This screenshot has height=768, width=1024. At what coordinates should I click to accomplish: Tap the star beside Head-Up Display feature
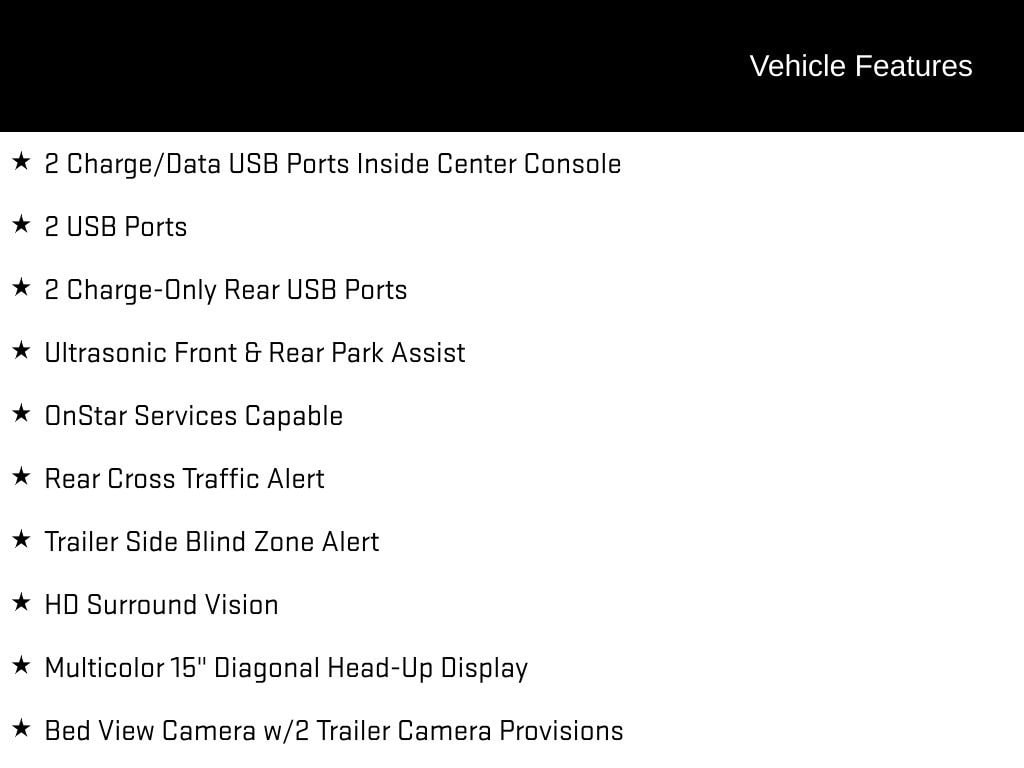(21, 665)
